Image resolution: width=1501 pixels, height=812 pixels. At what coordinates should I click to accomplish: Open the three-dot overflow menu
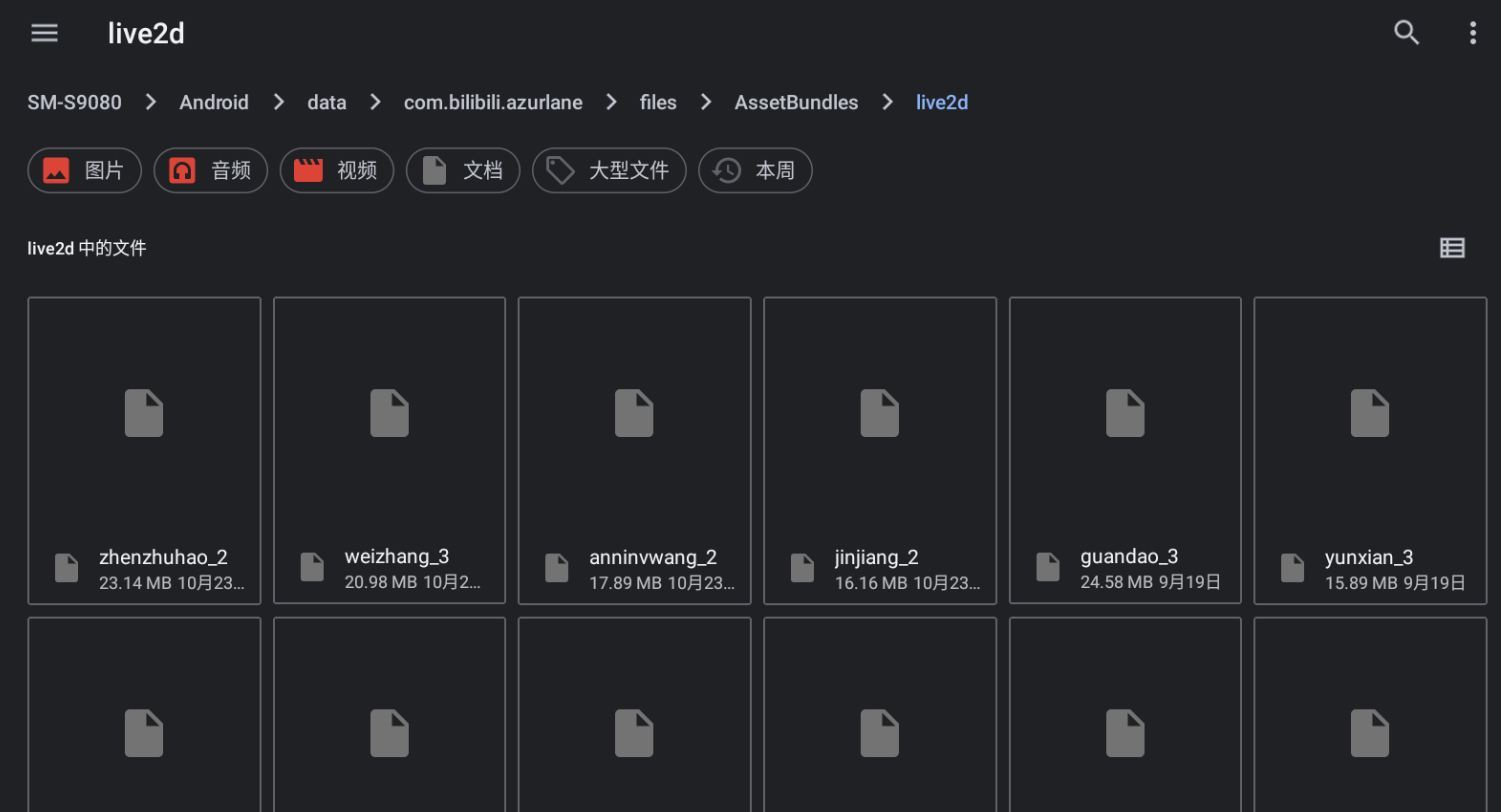[x=1472, y=33]
